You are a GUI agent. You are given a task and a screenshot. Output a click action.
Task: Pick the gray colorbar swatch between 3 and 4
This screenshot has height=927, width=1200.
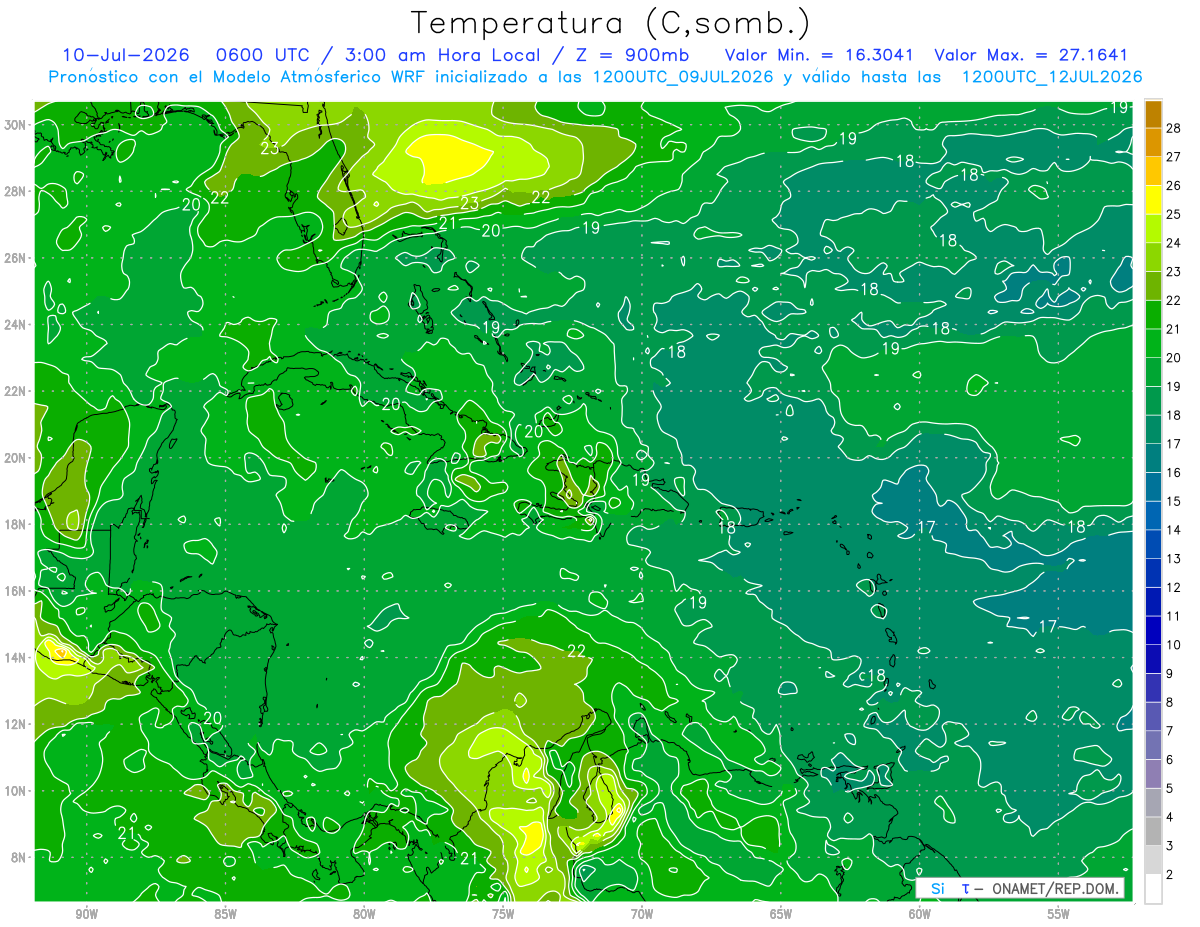(1153, 832)
